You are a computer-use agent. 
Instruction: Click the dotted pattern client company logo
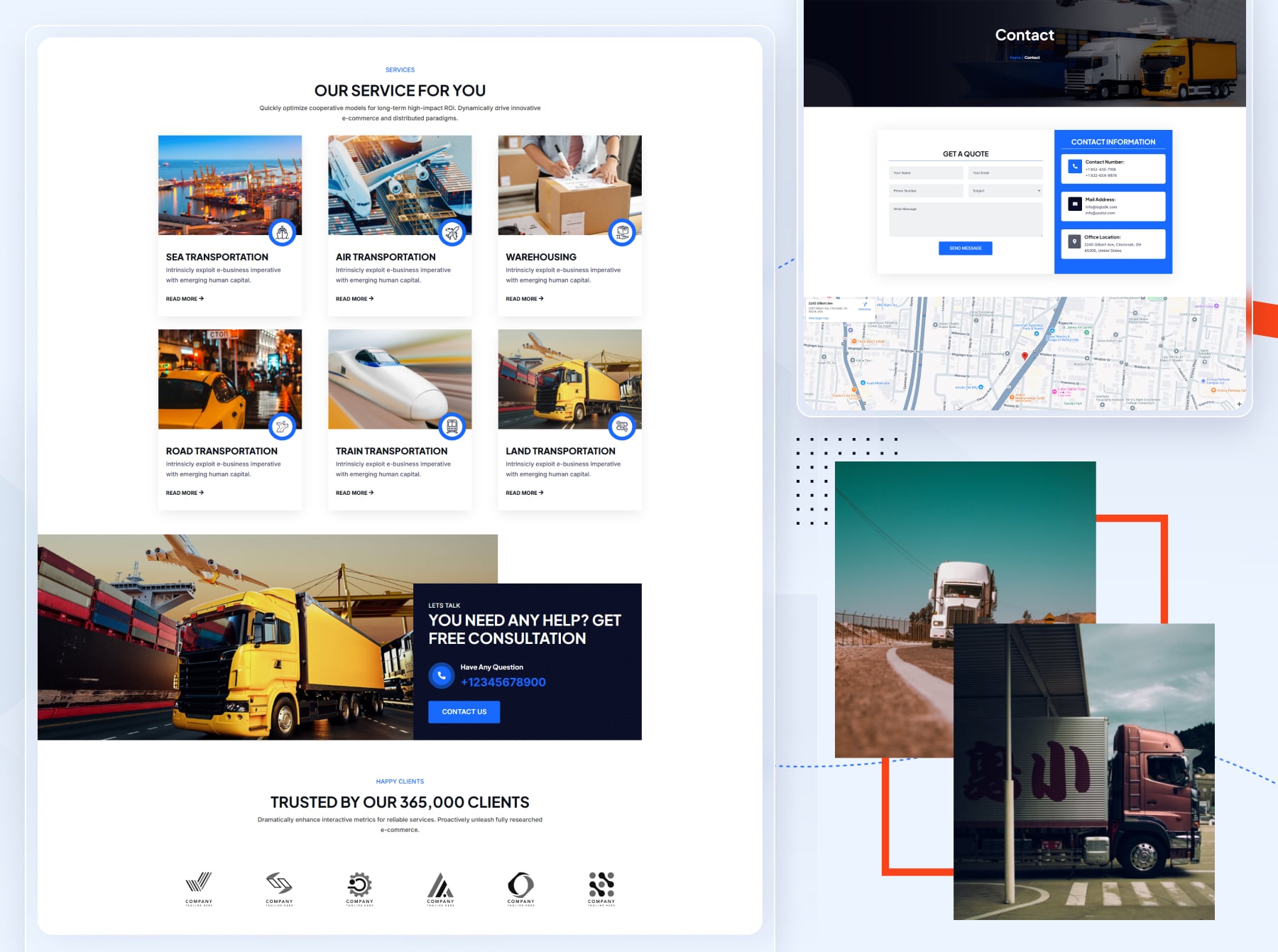tap(601, 888)
